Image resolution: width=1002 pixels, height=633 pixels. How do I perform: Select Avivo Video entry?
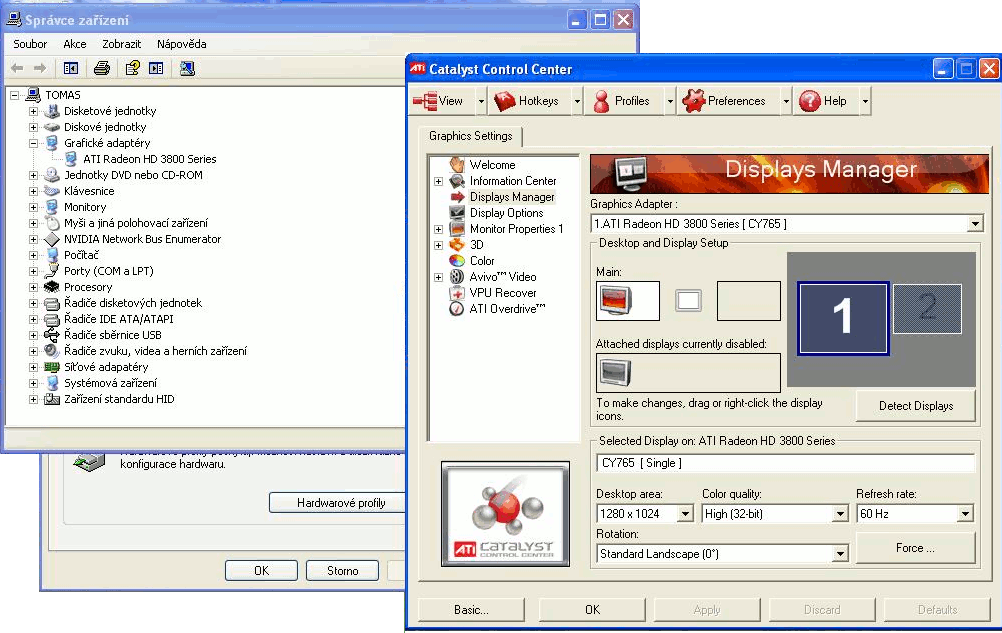coord(503,277)
